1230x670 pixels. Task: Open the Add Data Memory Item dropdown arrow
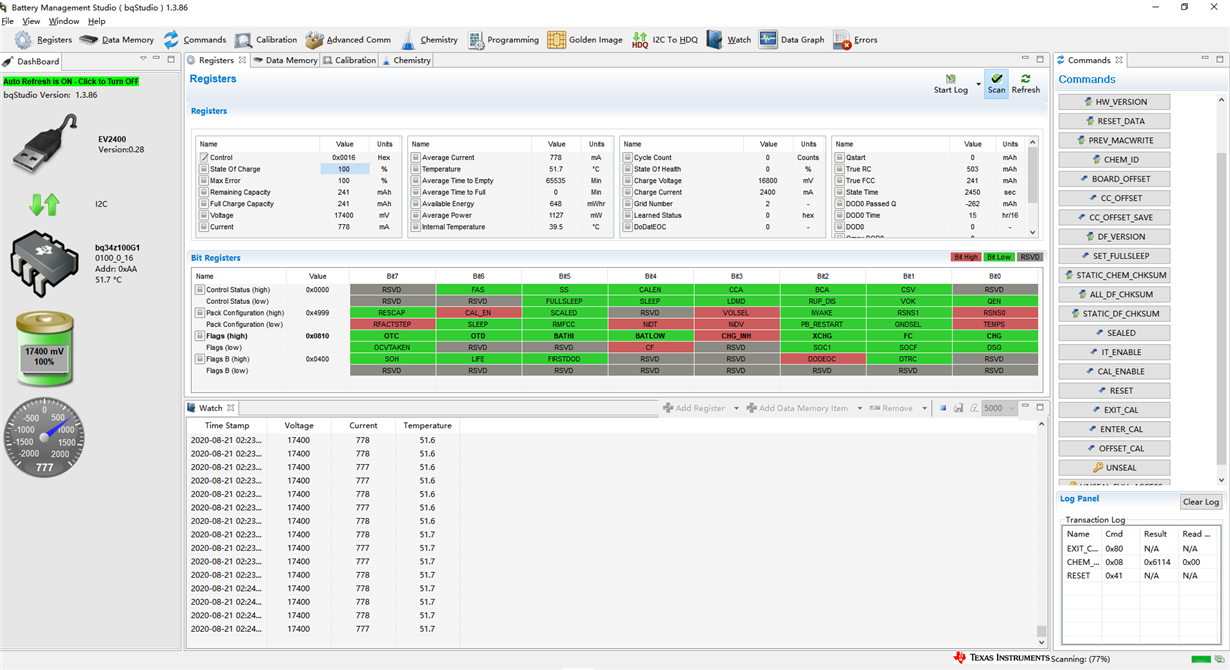pyautogui.click(x=859, y=408)
